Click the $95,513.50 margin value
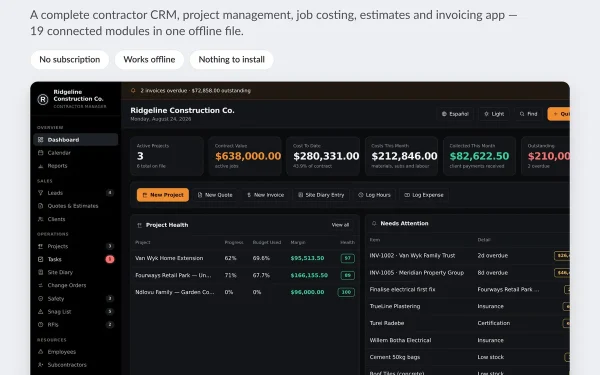This screenshot has height=375, width=600. pos(307,258)
